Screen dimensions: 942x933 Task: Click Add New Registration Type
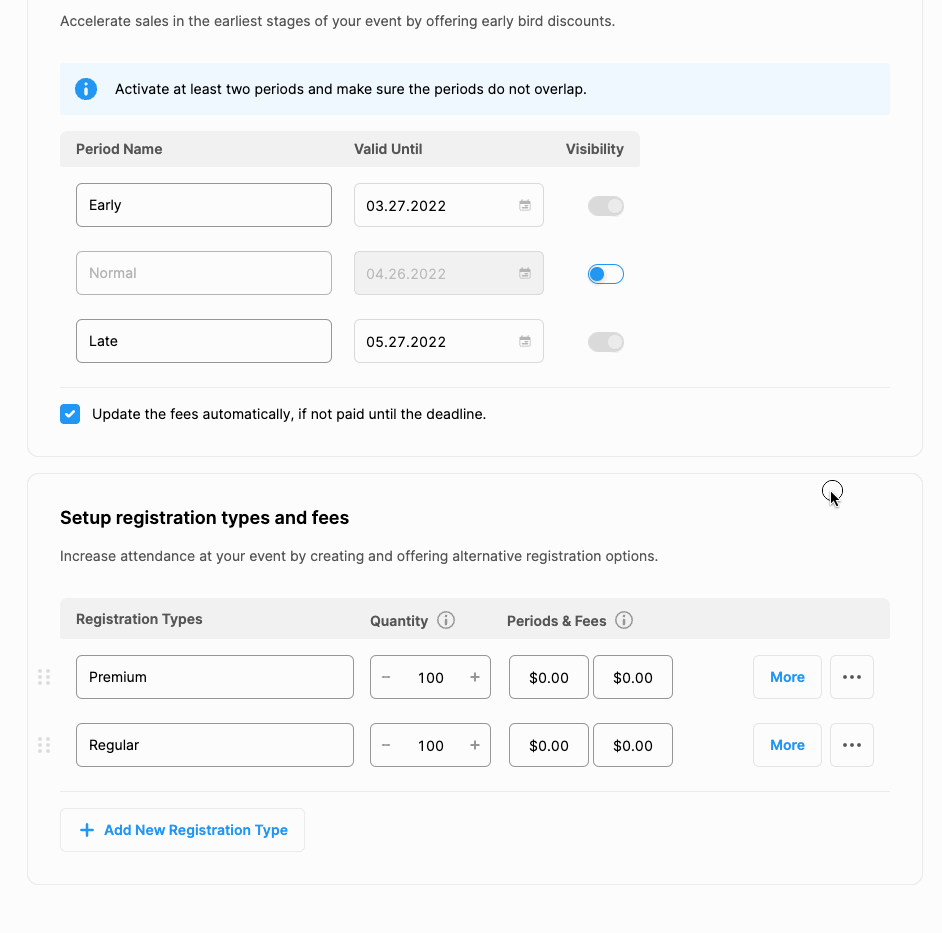182,829
